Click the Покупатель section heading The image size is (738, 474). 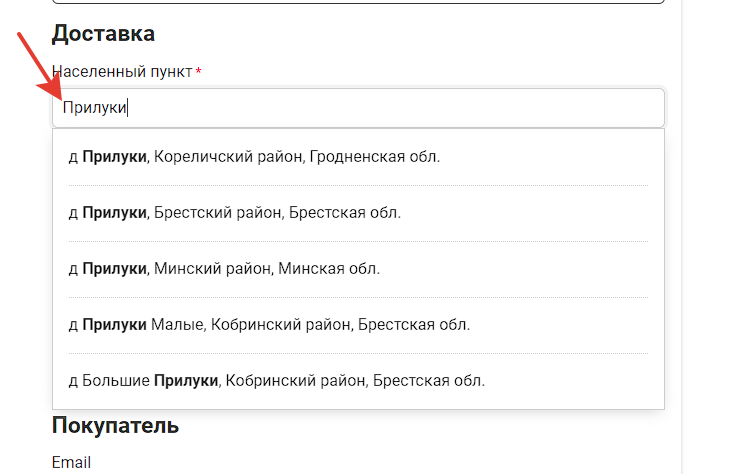(x=115, y=426)
